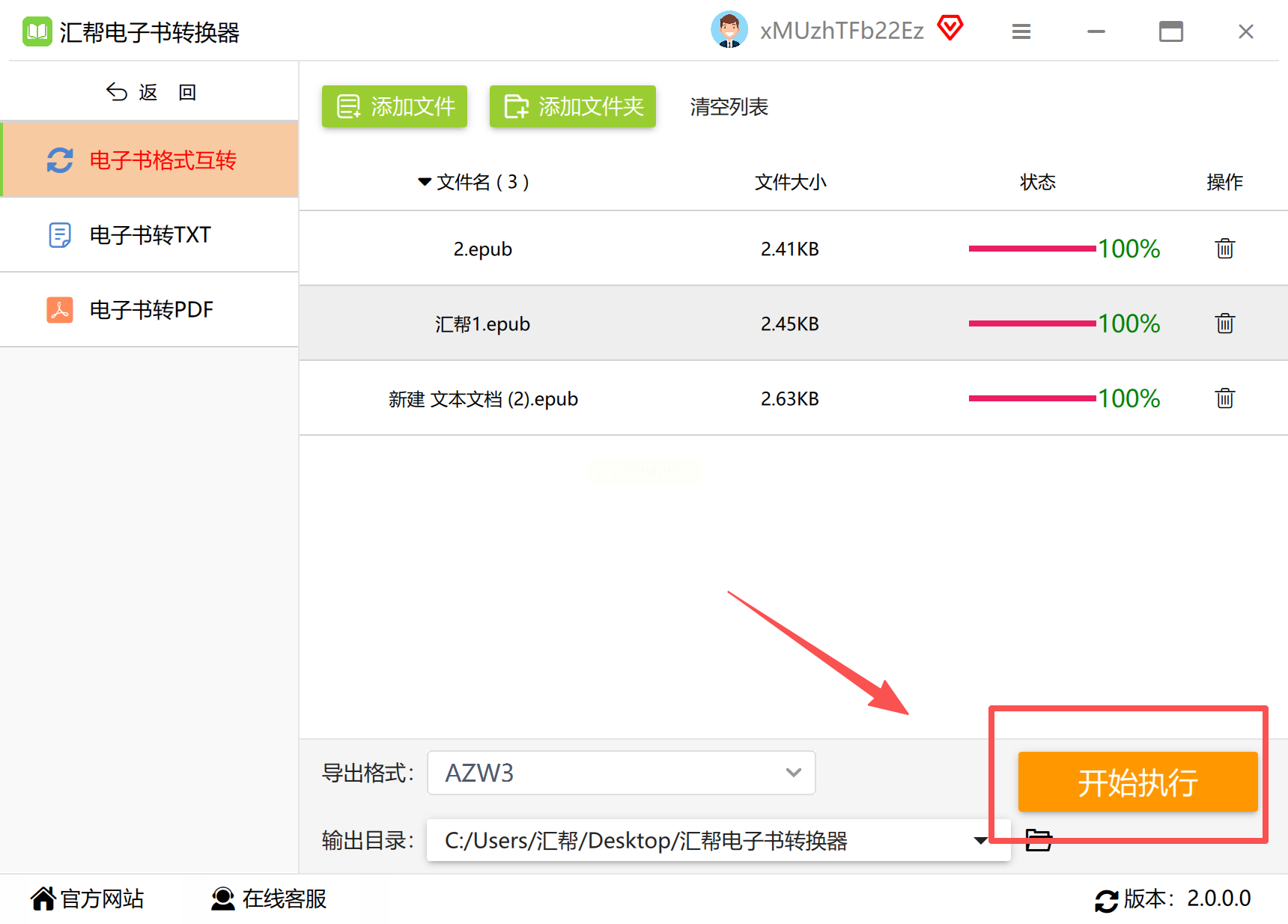This screenshot has width=1288, height=924.
Task: Open the hamburger menu in title bar
Action: (1021, 31)
